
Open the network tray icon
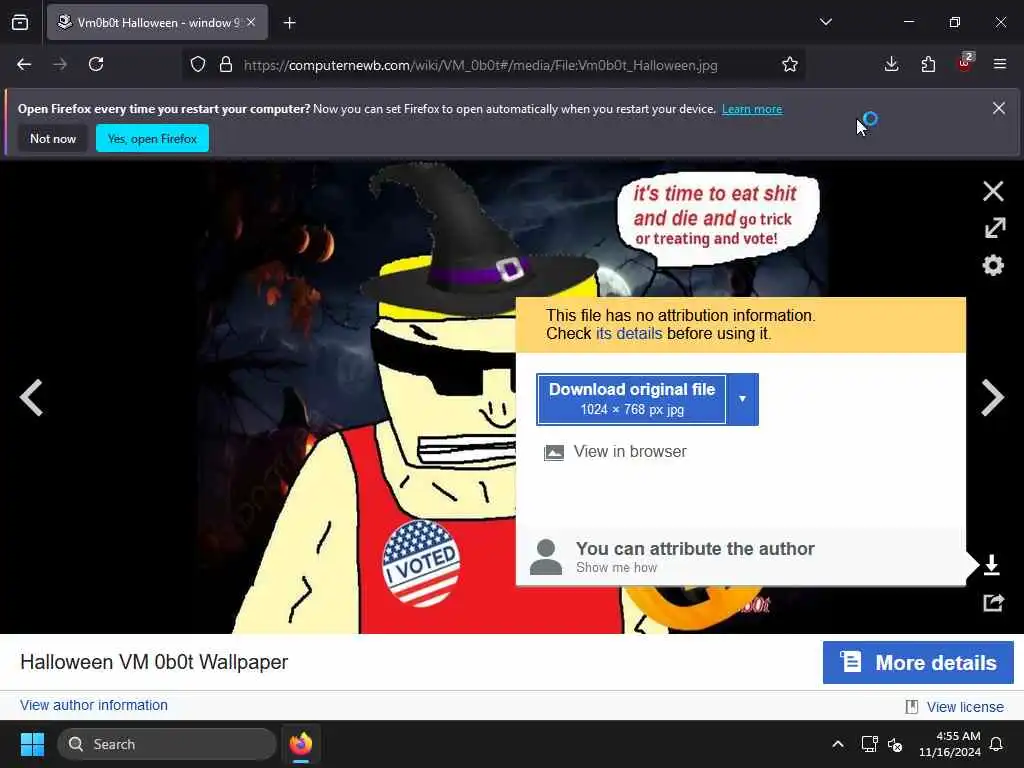coord(869,744)
